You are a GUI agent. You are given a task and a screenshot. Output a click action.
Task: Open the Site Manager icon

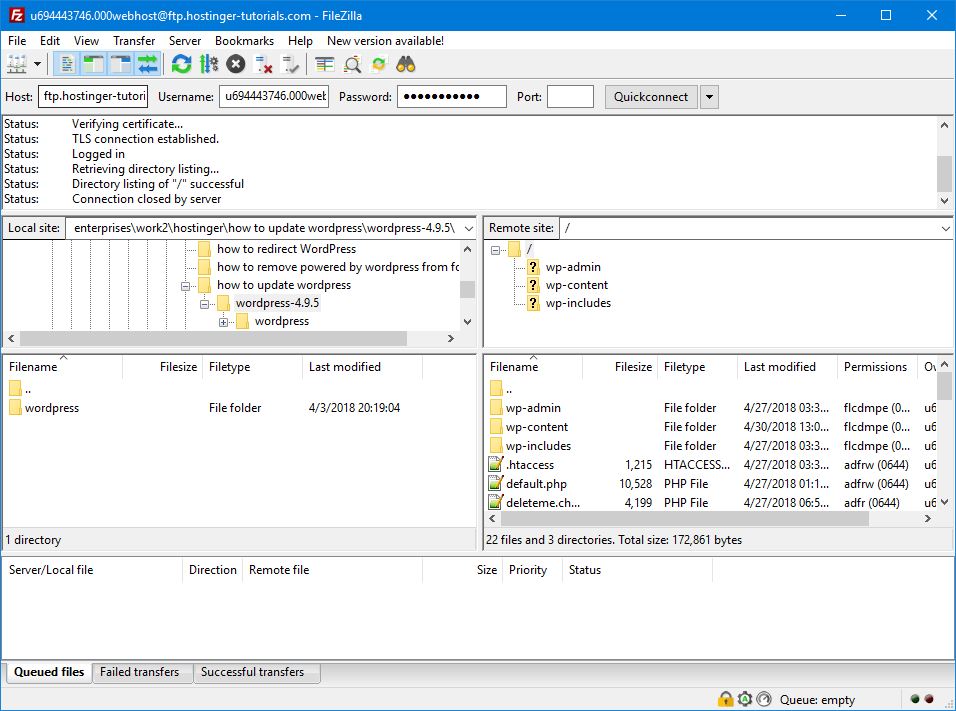pyautogui.click(x=17, y=65)
